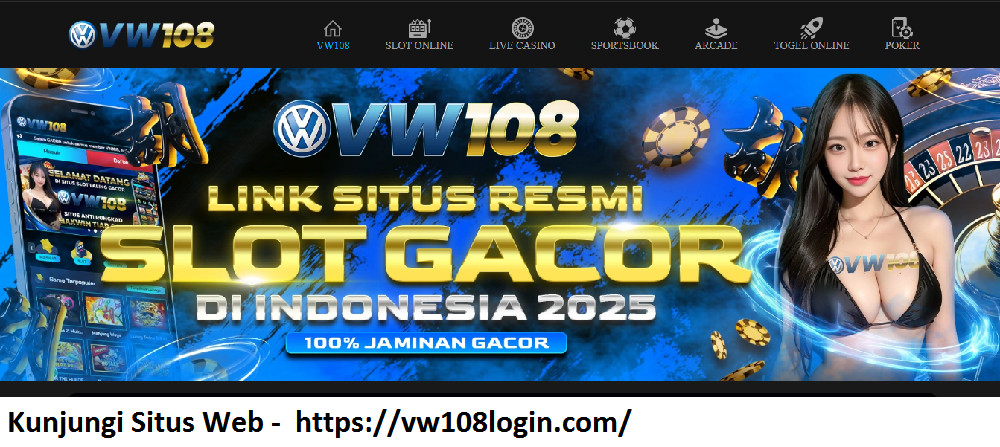Click the large VW108 banner logo
This screenshot has width=1000, height=447.
426,128
